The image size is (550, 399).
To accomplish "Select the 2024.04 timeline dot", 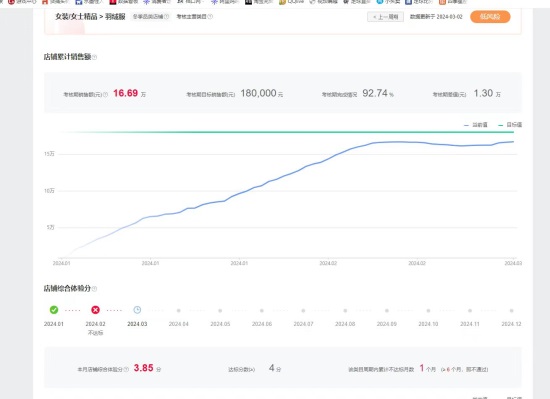I will [x=179, y=311].
